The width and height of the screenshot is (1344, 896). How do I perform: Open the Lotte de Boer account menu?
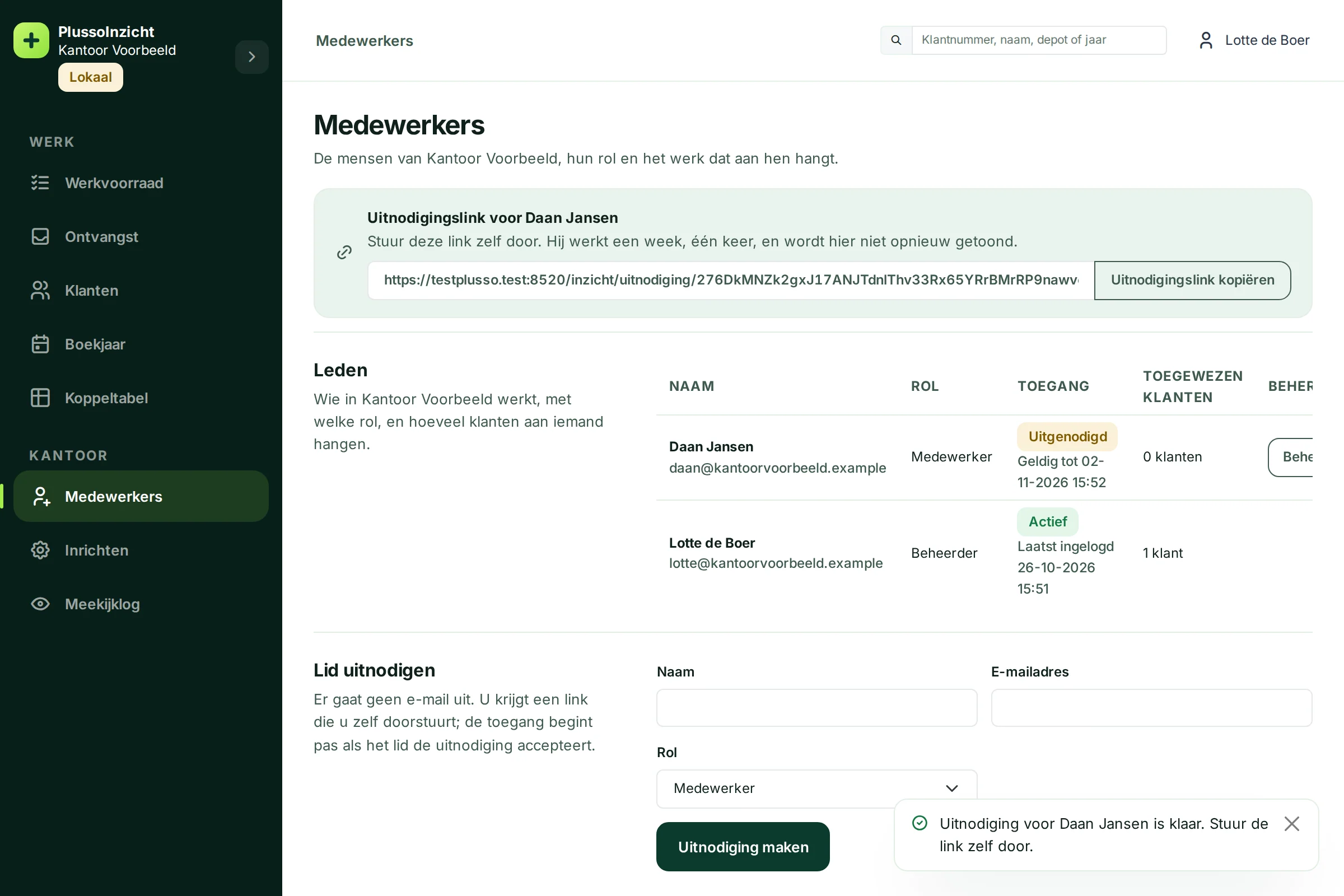pyautogui.click(x=1254, y=40)
